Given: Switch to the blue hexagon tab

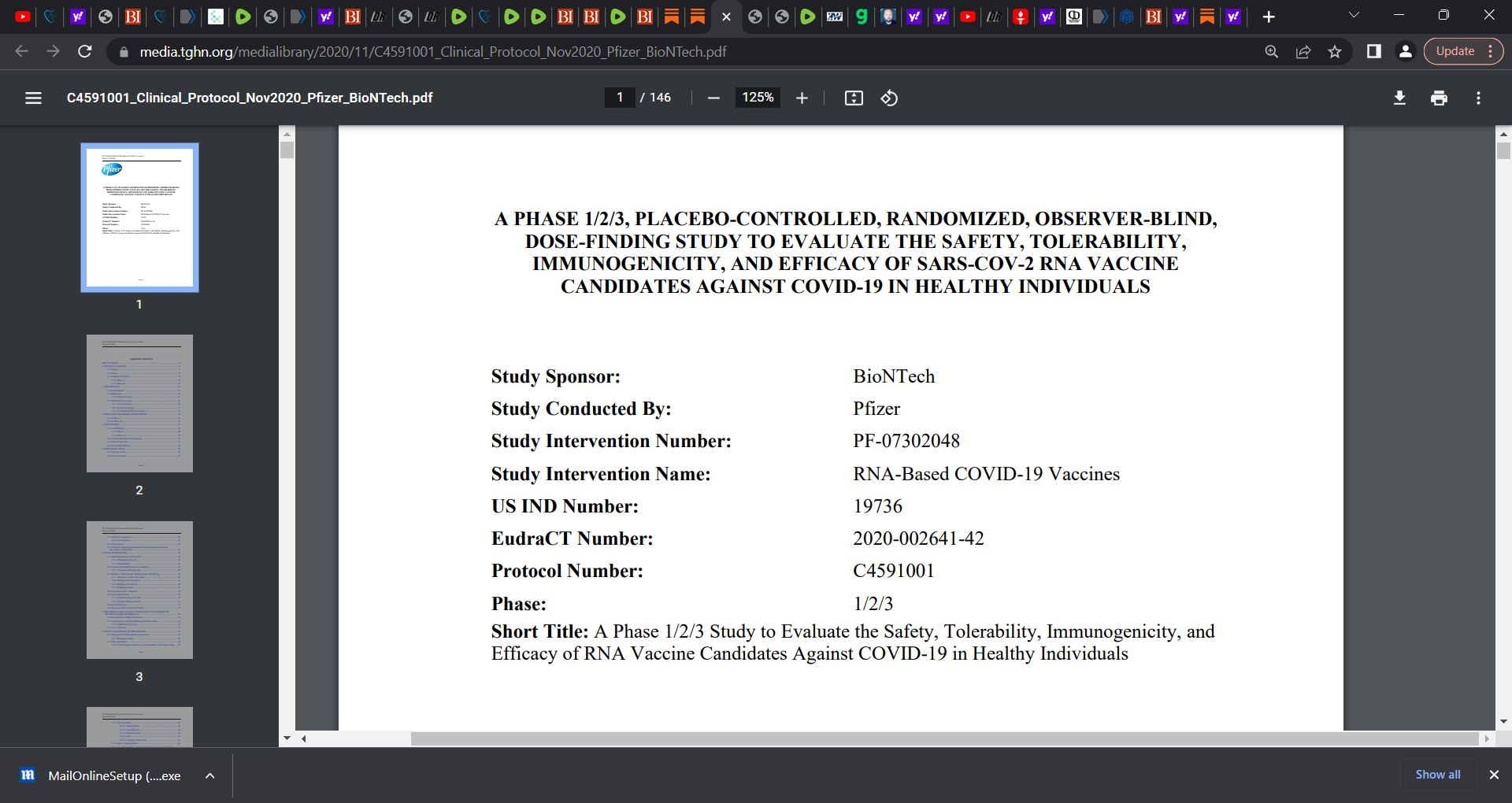Looking at the screenshot, I should [1127, 17].
